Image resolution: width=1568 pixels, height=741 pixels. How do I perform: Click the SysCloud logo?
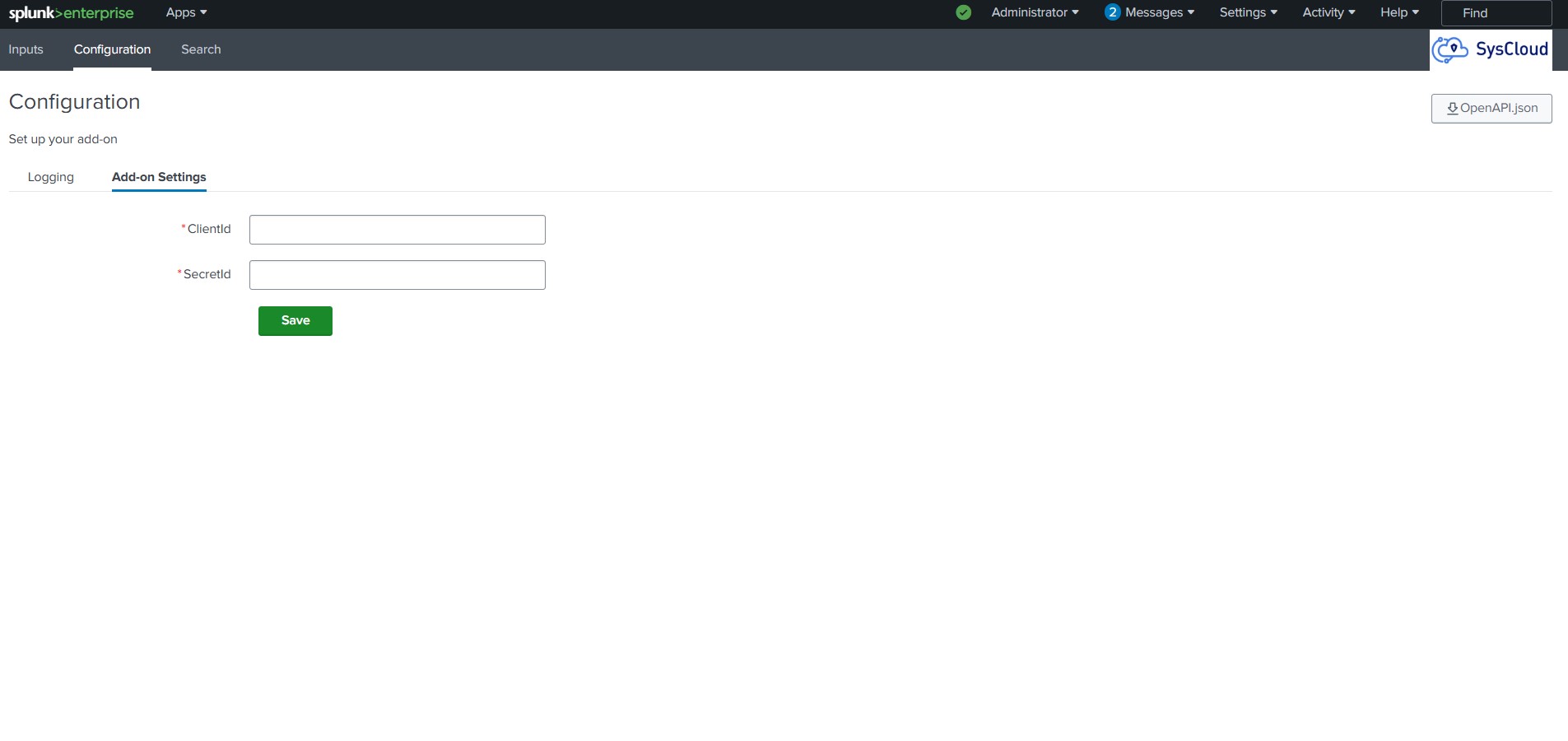1491,49
